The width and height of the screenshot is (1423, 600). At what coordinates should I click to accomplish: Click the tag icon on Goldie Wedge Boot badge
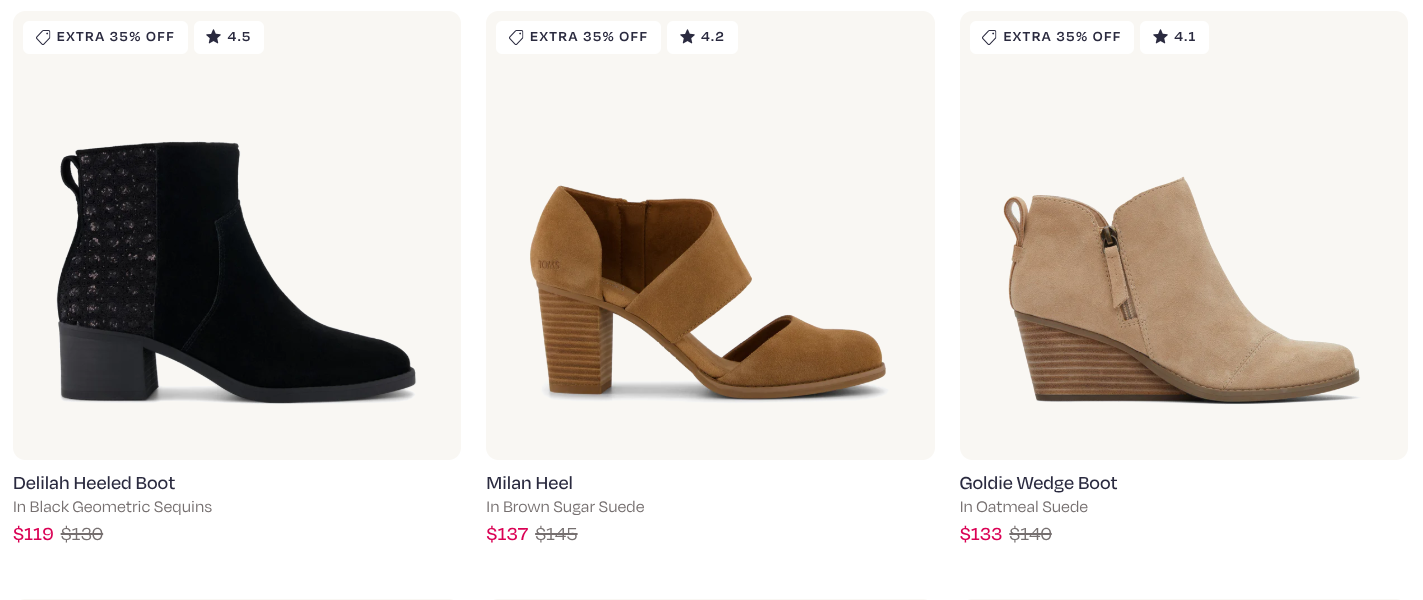click(x=989, y=37)
